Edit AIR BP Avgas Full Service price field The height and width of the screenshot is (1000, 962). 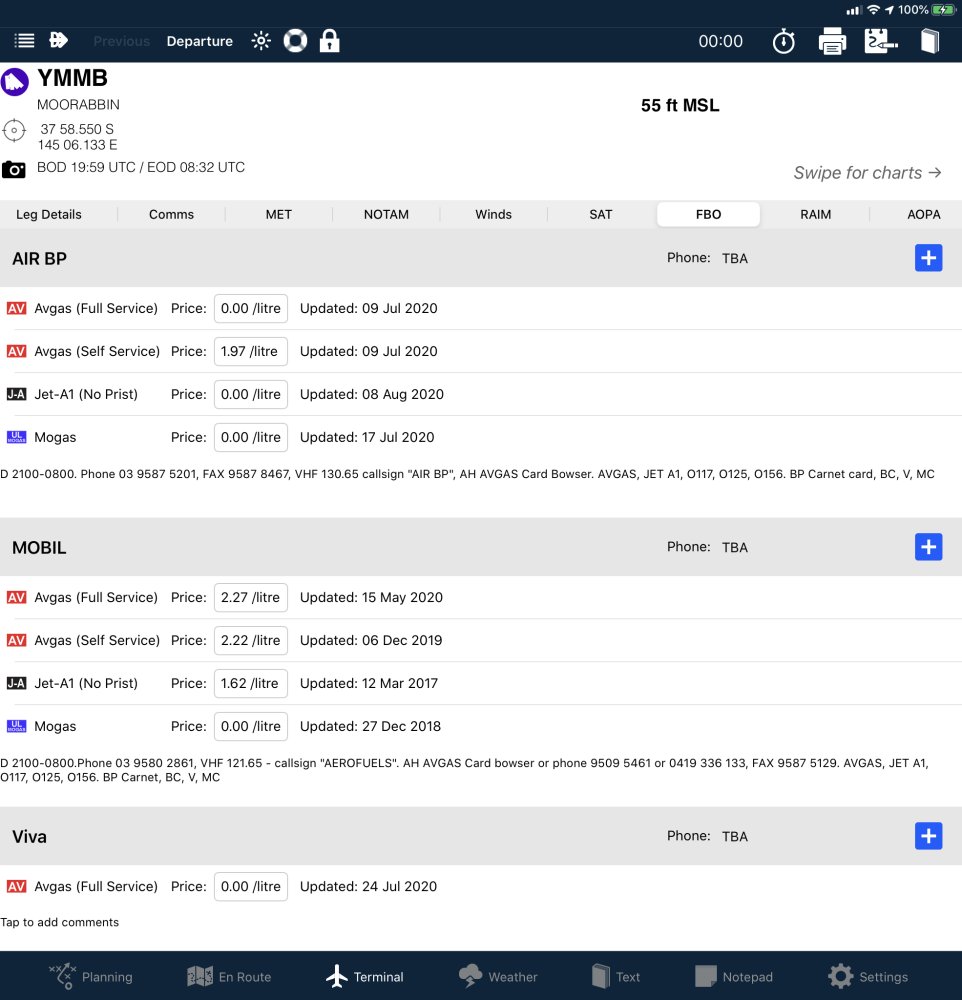click(251, 309)
